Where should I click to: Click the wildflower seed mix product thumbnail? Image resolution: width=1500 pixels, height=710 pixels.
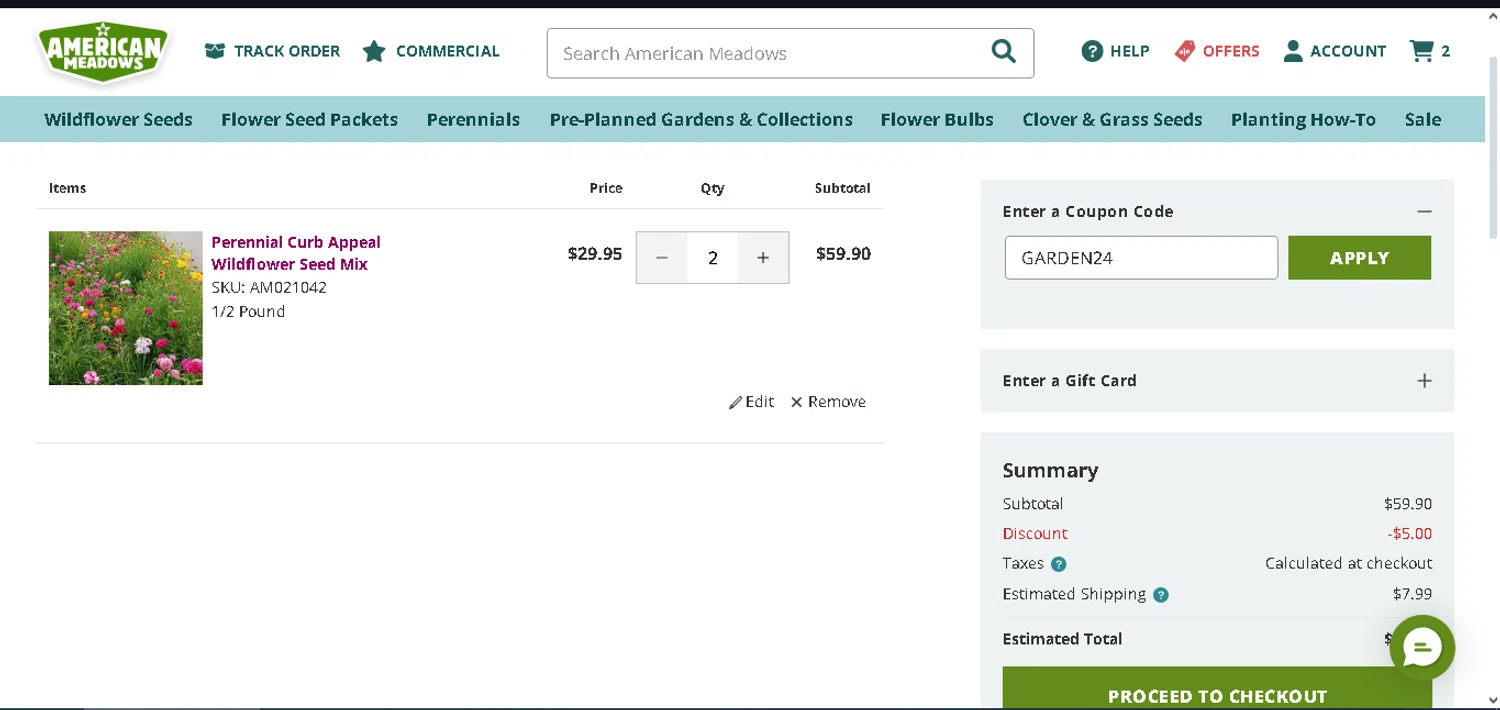[x=126, y=308]
